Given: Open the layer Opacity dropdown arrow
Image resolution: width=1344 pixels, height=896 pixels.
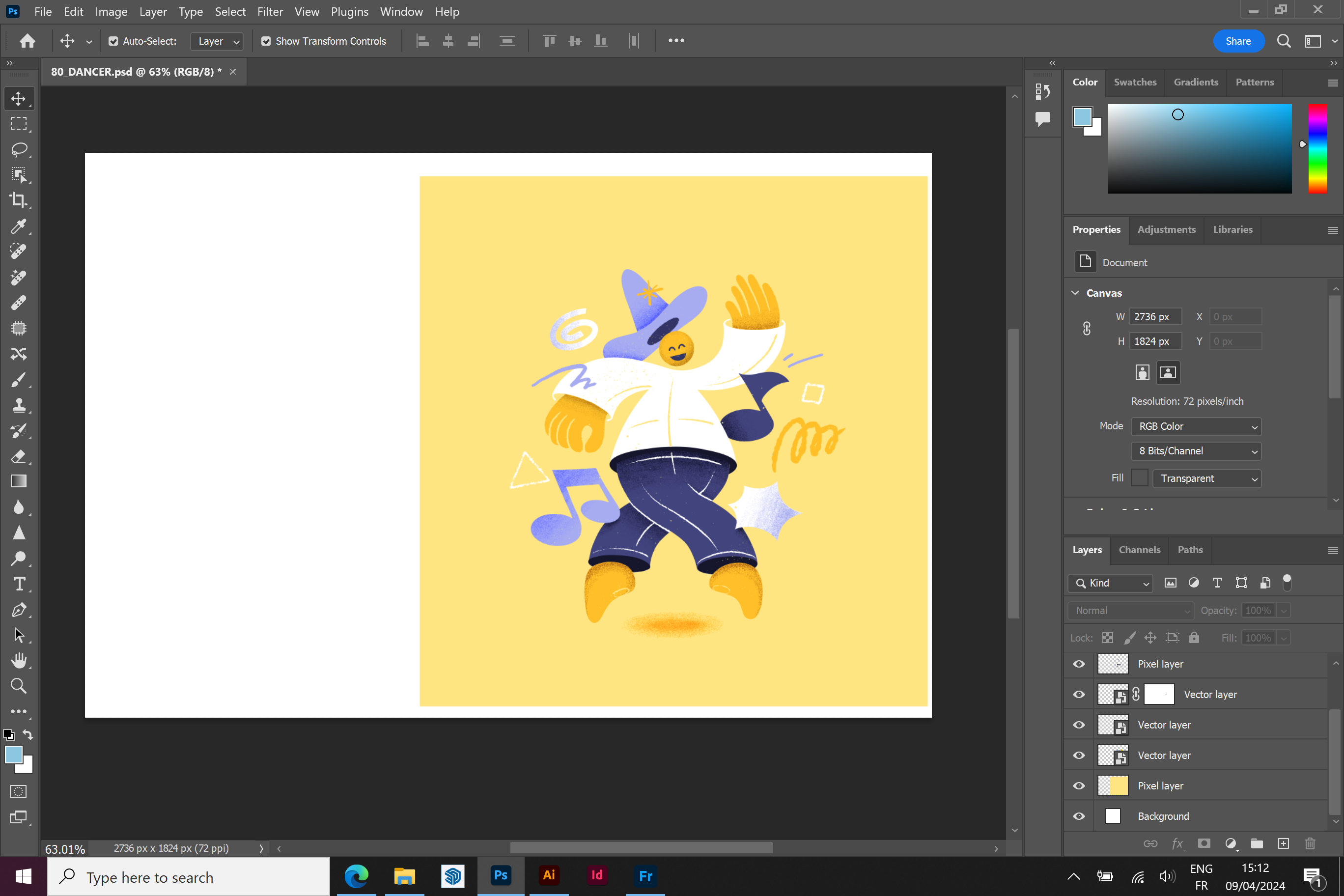Looking at the screenshot, I should pyautogui.click(x=1284, y=610).
